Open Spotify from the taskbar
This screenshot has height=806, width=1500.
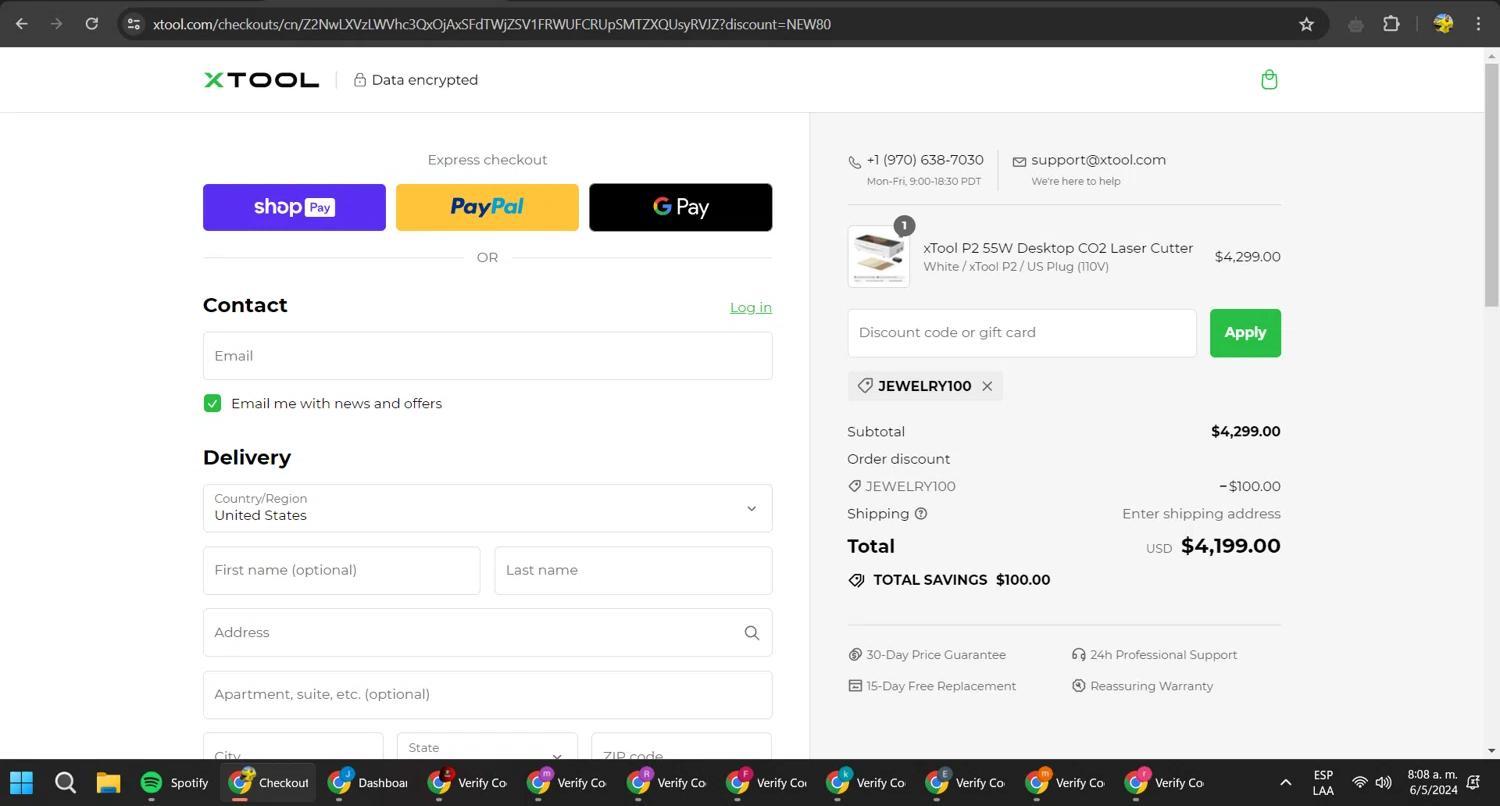pos(173,782)
